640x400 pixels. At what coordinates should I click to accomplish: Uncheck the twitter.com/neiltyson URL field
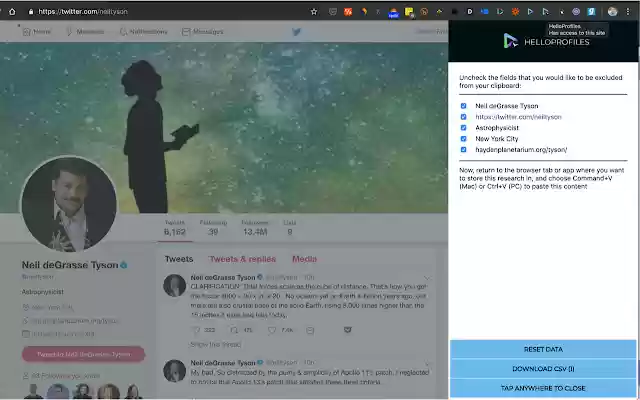pyautogui.click(x=463, y=117)
